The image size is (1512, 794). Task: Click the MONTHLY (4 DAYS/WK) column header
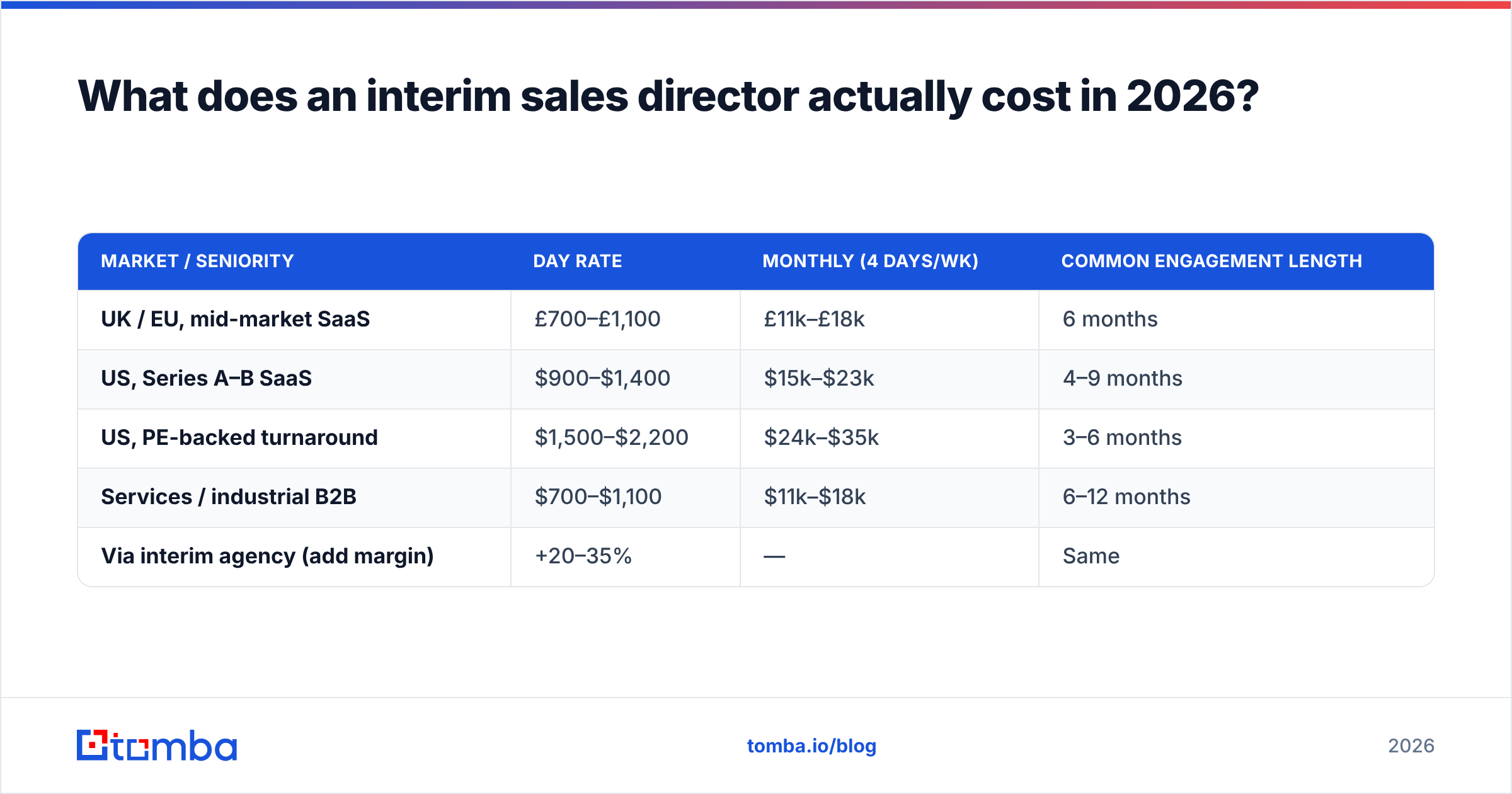point(870,261)
